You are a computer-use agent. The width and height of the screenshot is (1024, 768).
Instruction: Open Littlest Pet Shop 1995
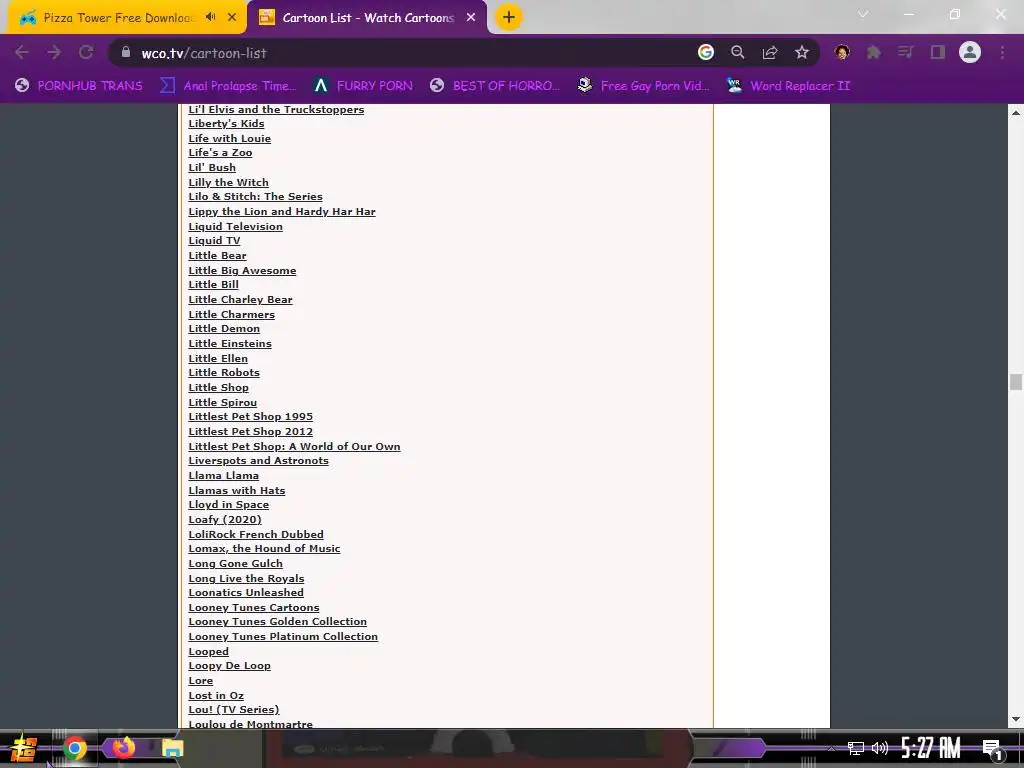click(x=251, y=417)
